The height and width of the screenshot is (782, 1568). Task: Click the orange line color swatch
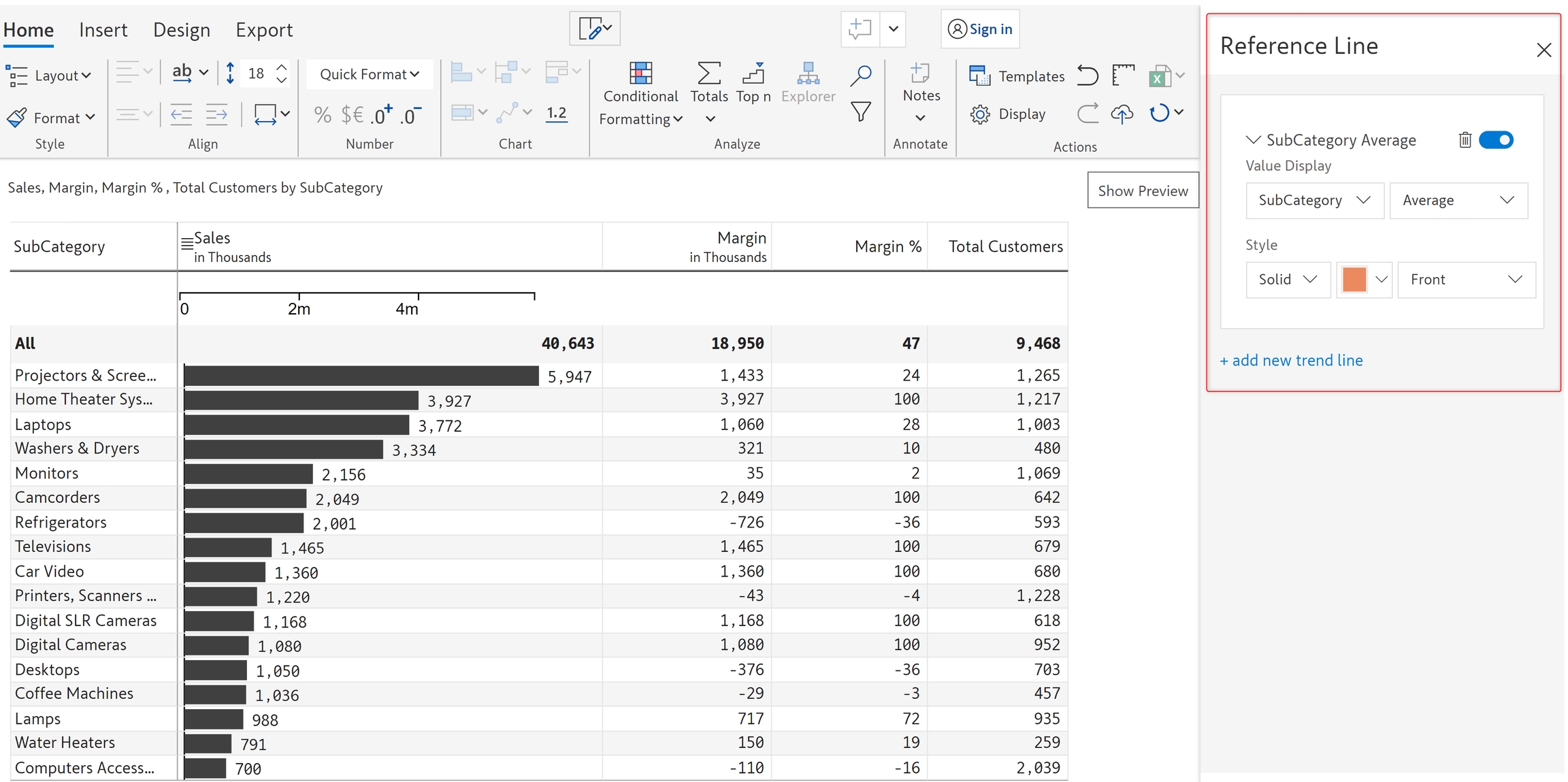1354,280
